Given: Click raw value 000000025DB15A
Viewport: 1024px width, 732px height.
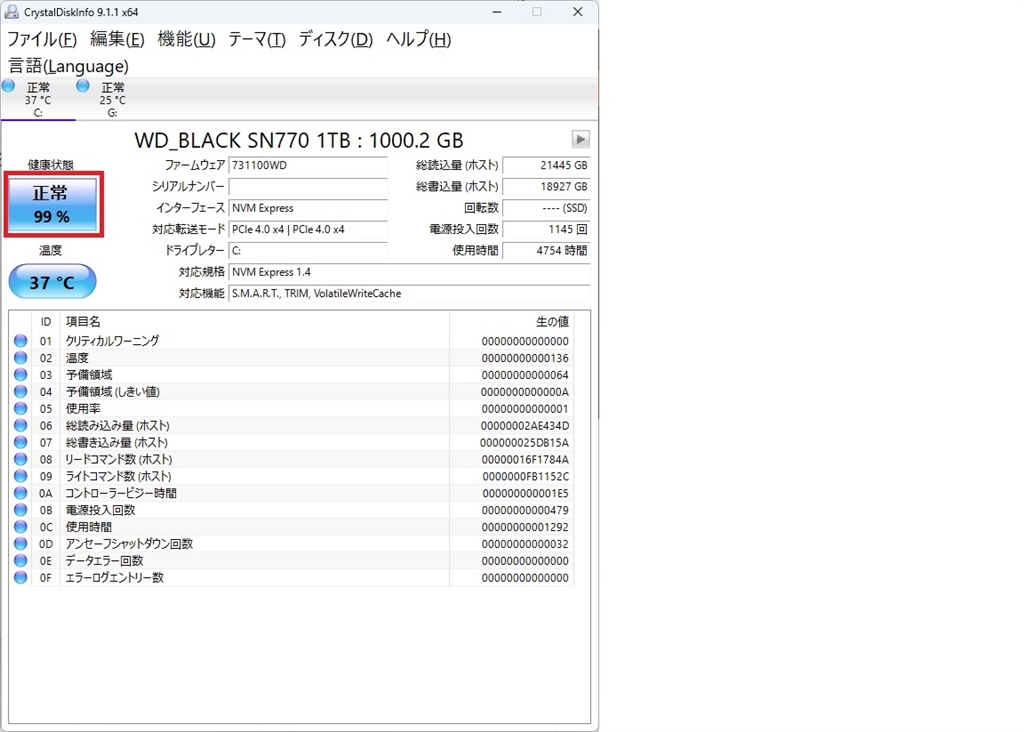Looking at the screenshot, I should pyautogui.click(x=525, y=443).
